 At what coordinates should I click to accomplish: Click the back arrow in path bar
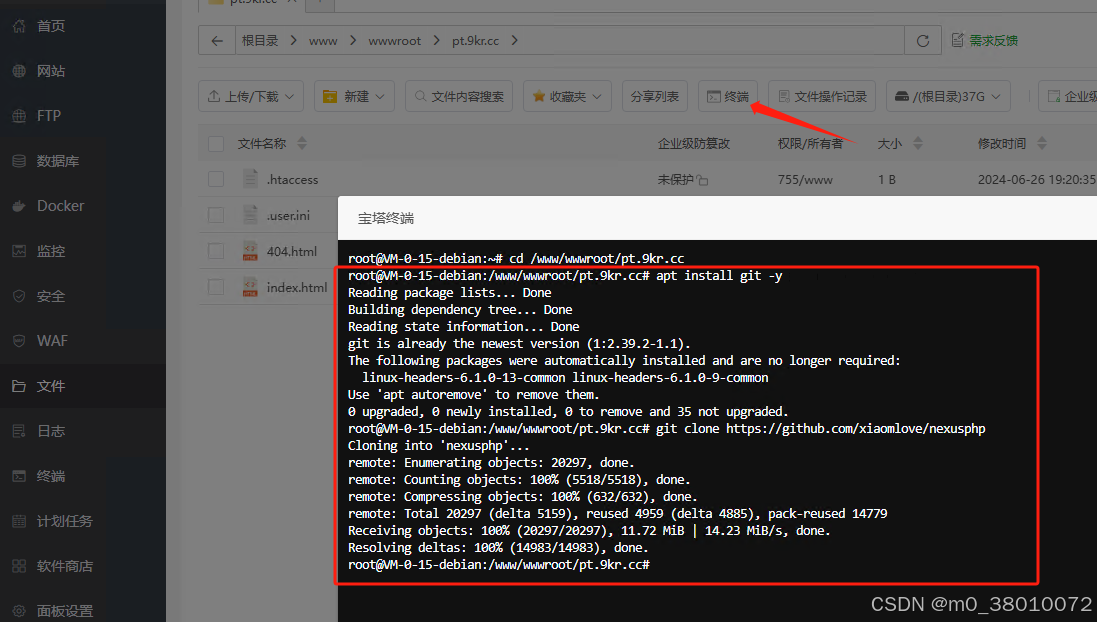pyautogui.click(x=217, y=41)
